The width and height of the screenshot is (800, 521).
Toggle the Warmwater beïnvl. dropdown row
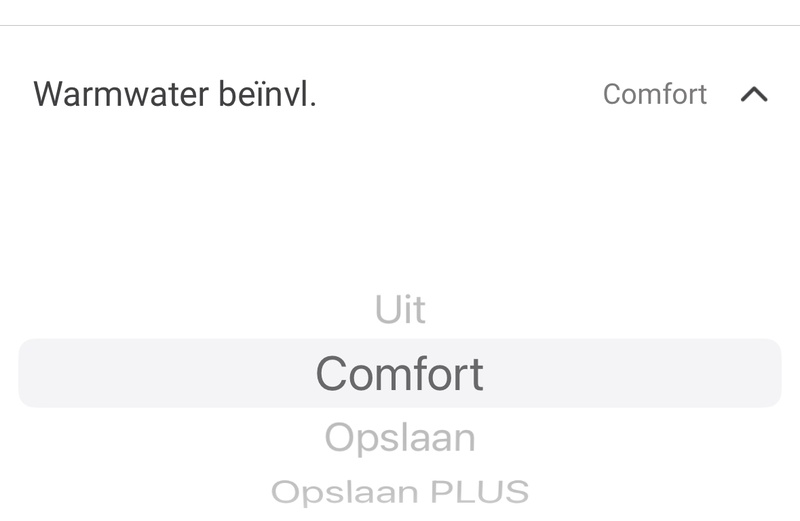(400, 94)
